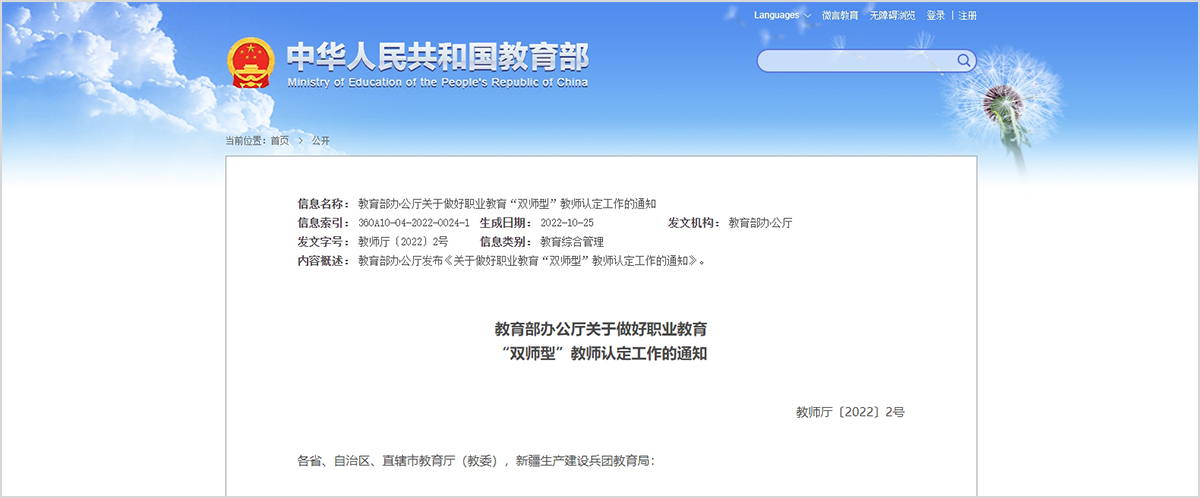Click the 教育综合管理 category value
Image resolution: width=1200 pixels, height=498 pixels.
(572, 242)
